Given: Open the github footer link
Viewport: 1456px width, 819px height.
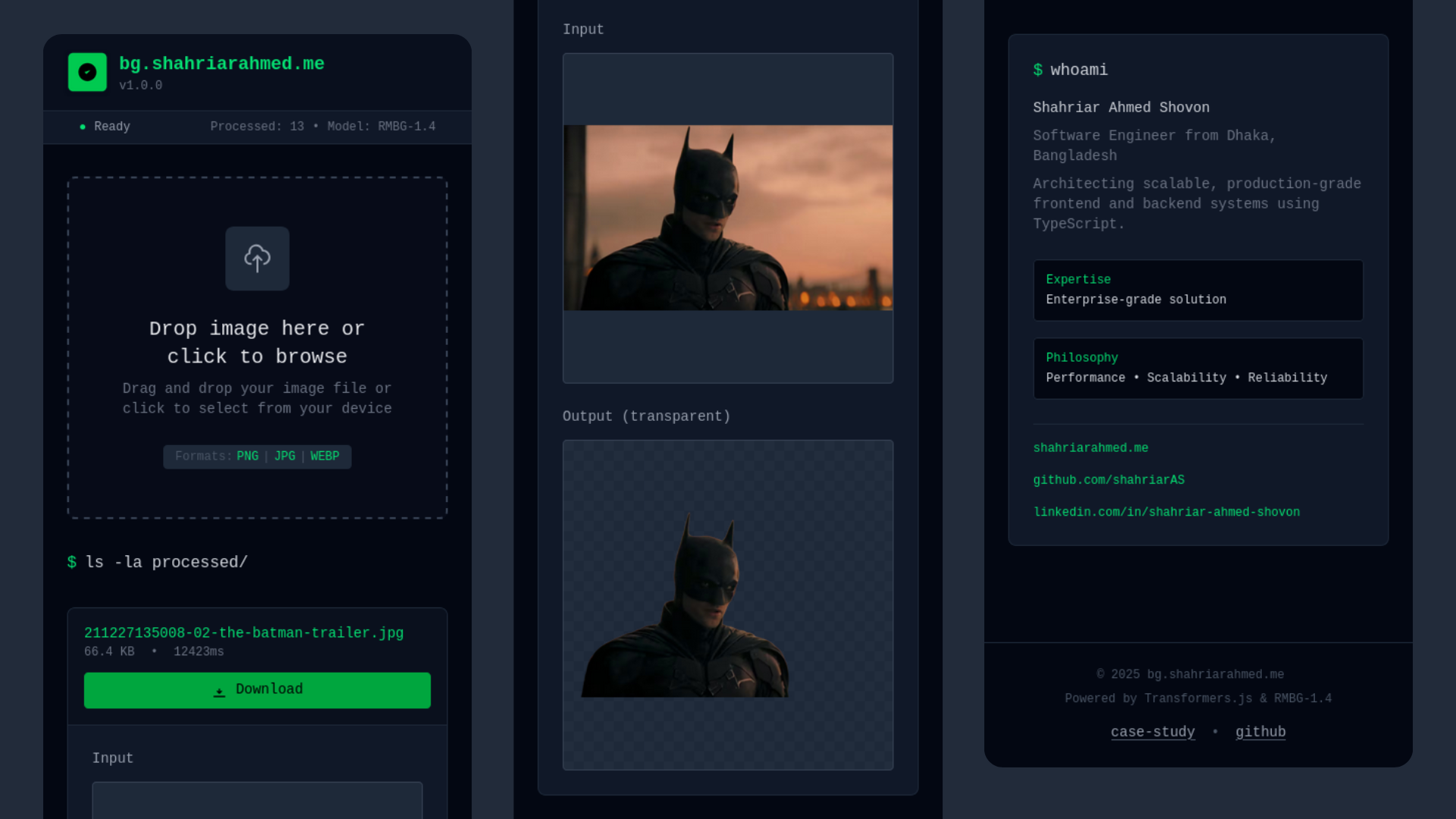Looking at the screenshot, I should click(x=1260, y=732).
